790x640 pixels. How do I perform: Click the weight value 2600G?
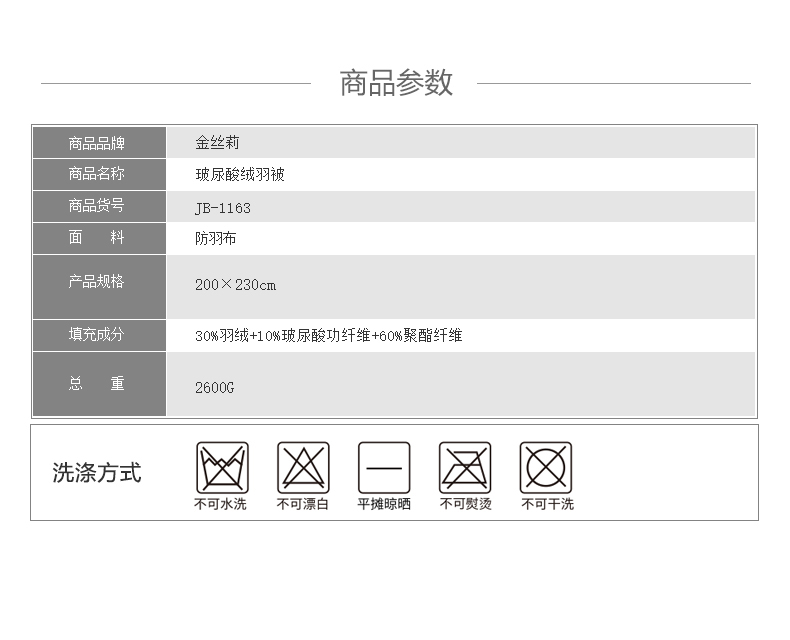tap(215, 388)
